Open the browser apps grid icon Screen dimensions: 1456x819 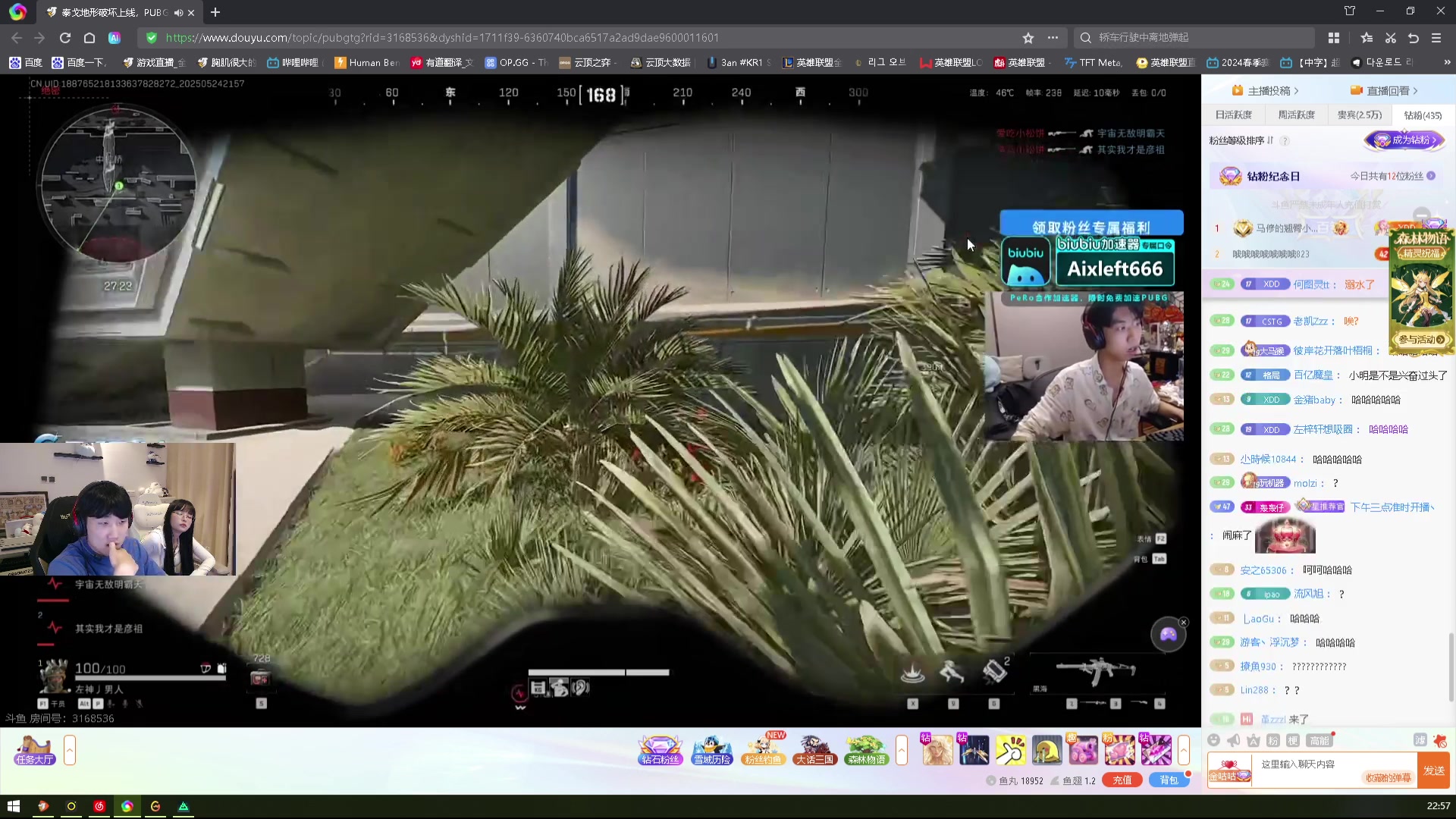tap(1334, 38)
